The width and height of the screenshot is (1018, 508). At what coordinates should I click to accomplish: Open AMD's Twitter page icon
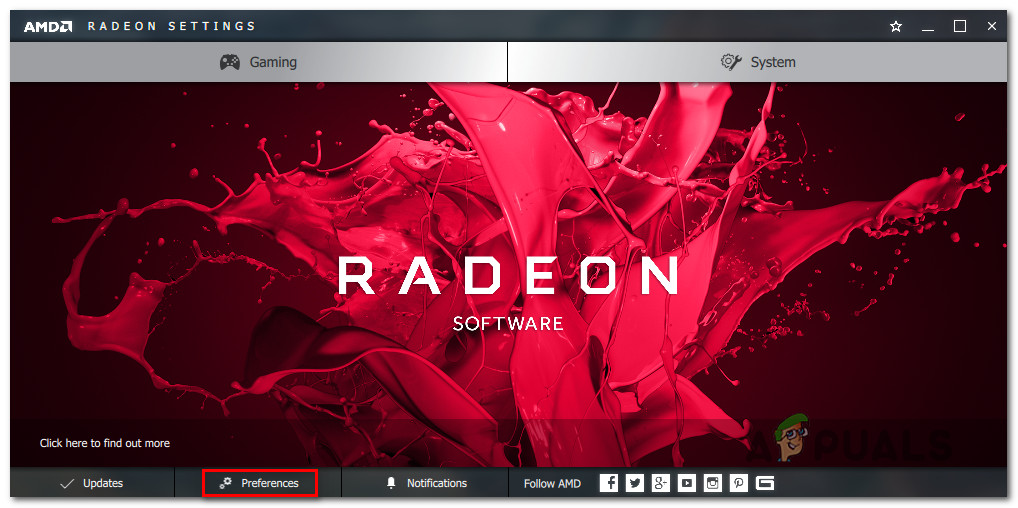(x=635, y=483)
